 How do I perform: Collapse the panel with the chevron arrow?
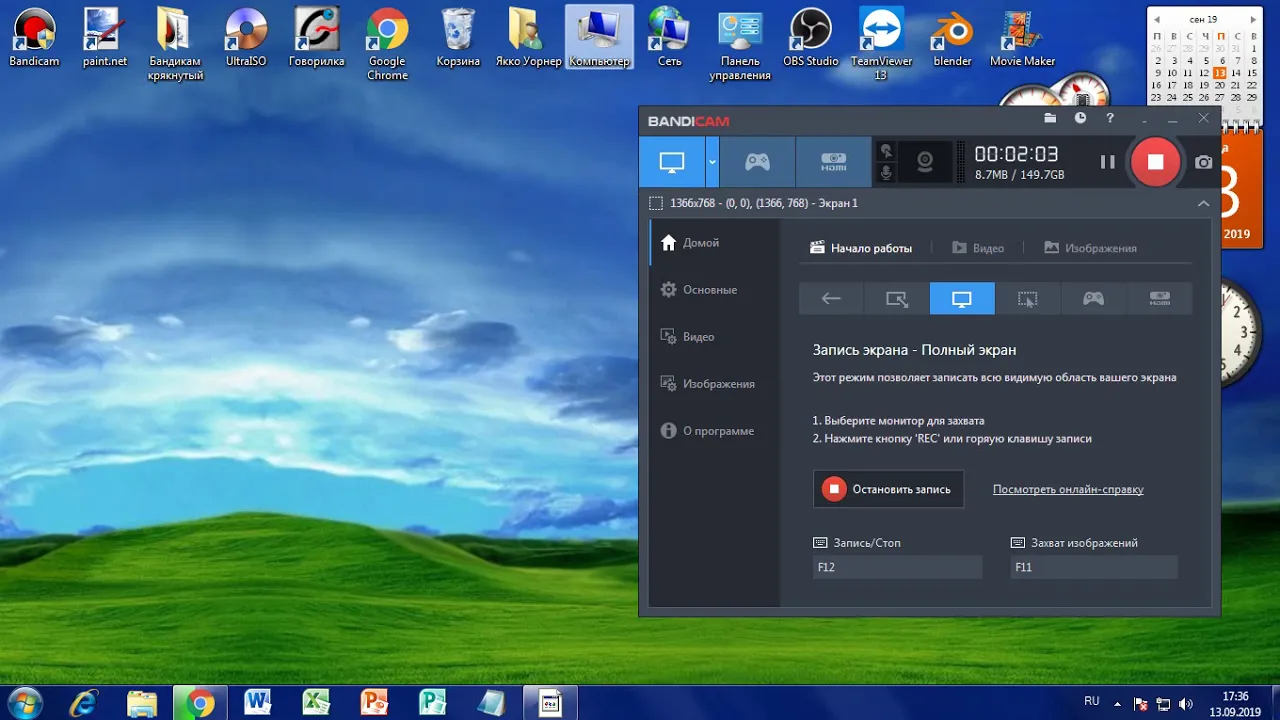(x=1203, y=203)
